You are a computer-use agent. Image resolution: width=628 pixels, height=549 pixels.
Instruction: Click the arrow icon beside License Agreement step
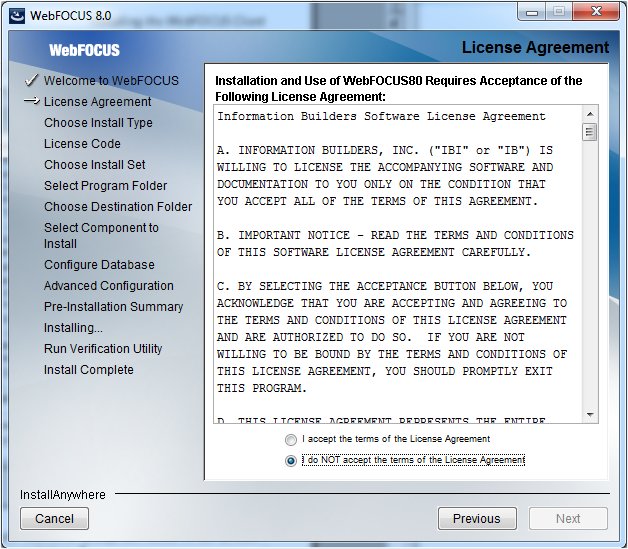(32, 101)
